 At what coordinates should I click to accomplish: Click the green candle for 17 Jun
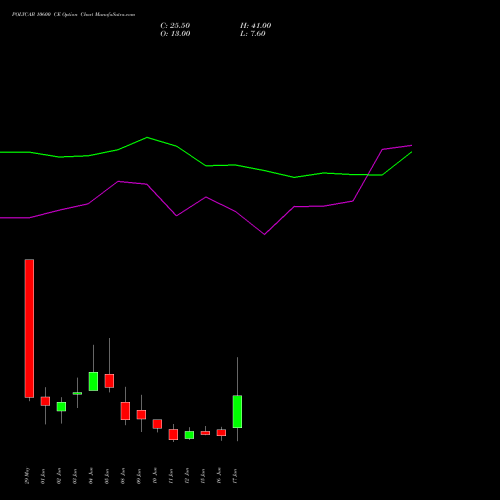[237, 411]
